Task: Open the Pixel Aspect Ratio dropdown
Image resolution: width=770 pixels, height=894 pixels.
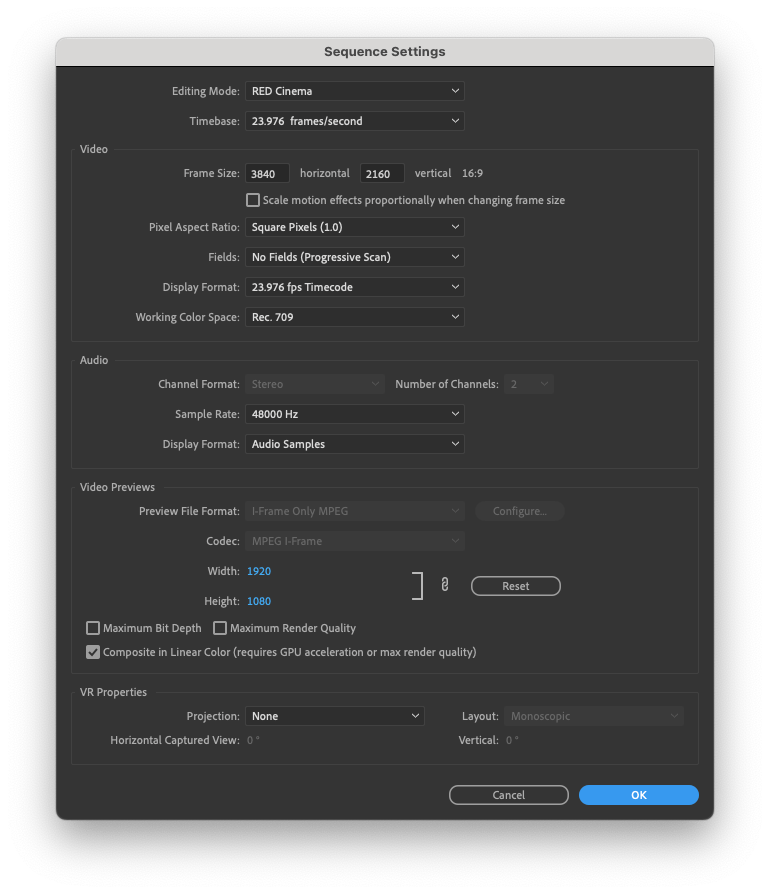Action: pos(355,227)
